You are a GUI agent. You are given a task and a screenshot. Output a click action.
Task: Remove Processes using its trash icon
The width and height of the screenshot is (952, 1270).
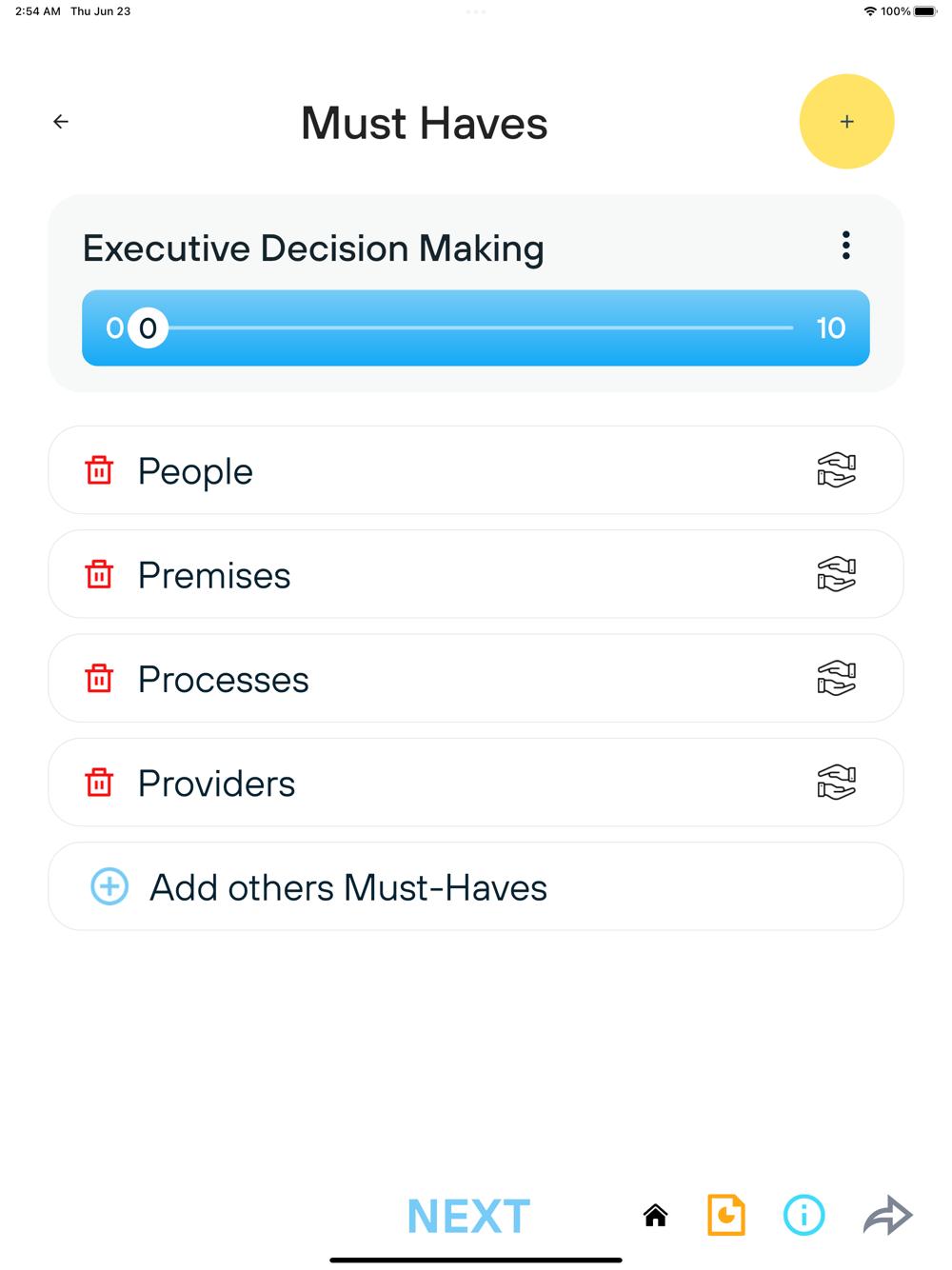tap(99, 679)
